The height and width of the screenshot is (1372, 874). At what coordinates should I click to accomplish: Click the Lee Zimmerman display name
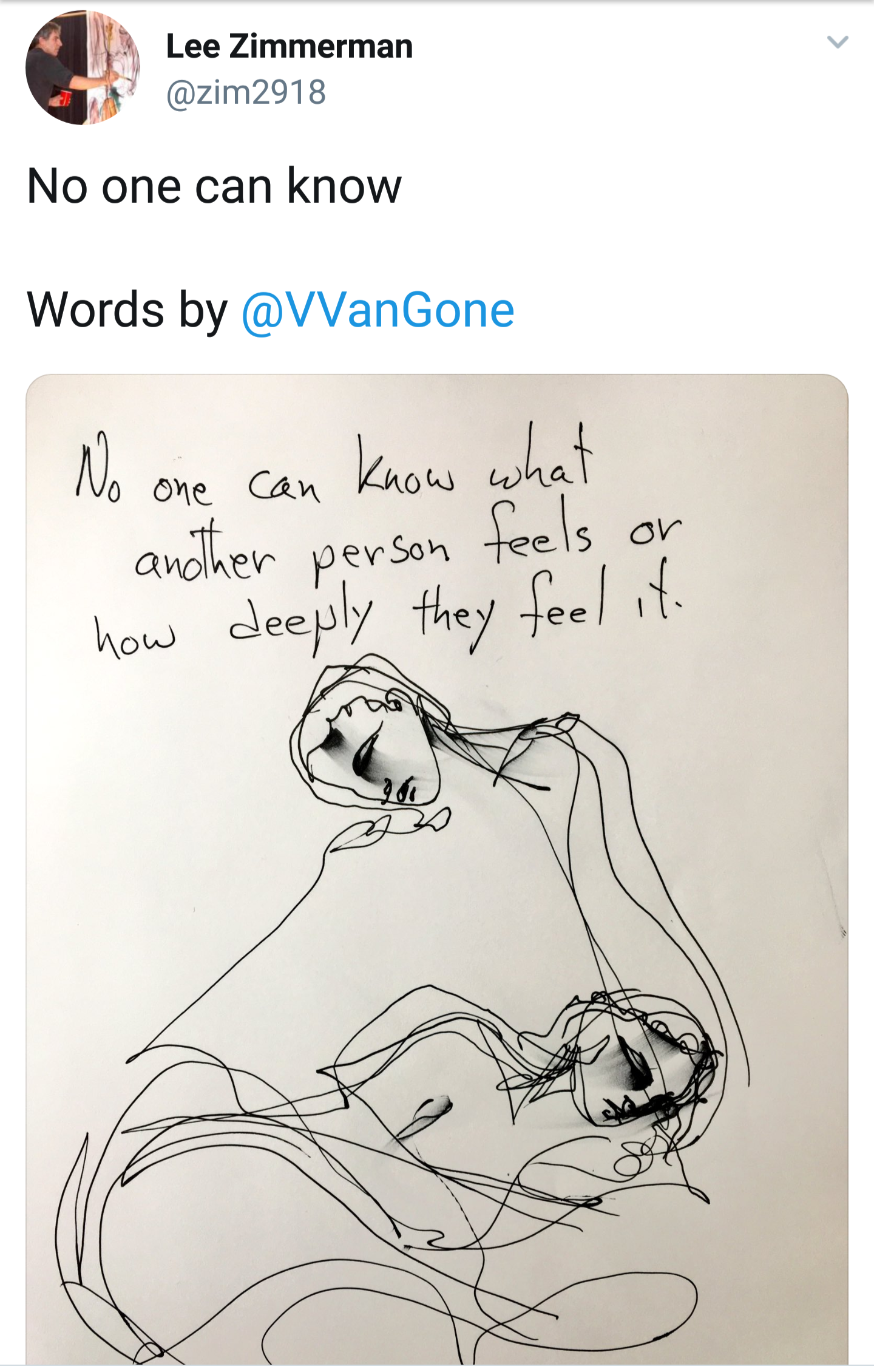click(x=290, y=47)
